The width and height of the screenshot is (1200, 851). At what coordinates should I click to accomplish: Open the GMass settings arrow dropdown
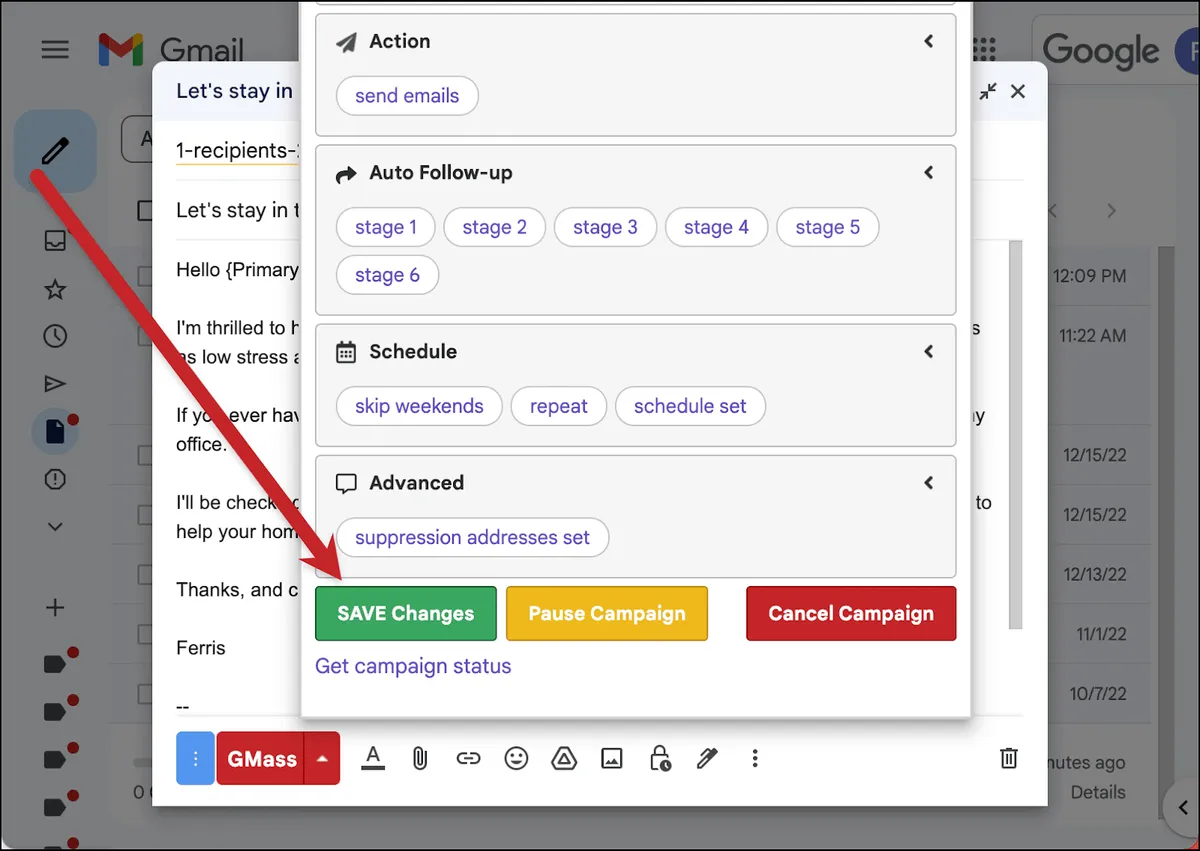click(x=322, y=759)
